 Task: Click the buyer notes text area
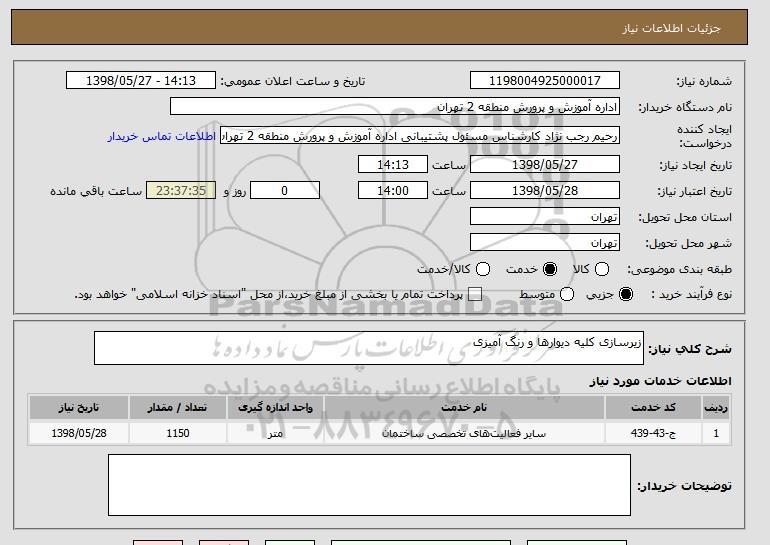point(369,485)
